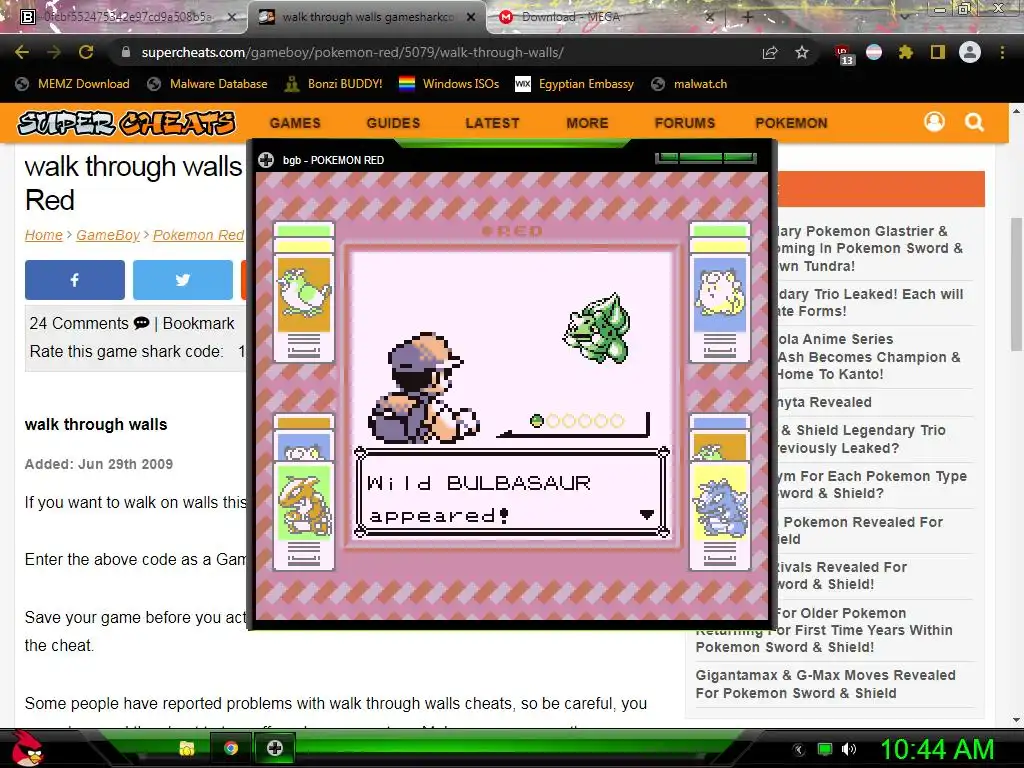Open the network tray icon
This screenshot has height=768, width=1024.
coord(825,749)
